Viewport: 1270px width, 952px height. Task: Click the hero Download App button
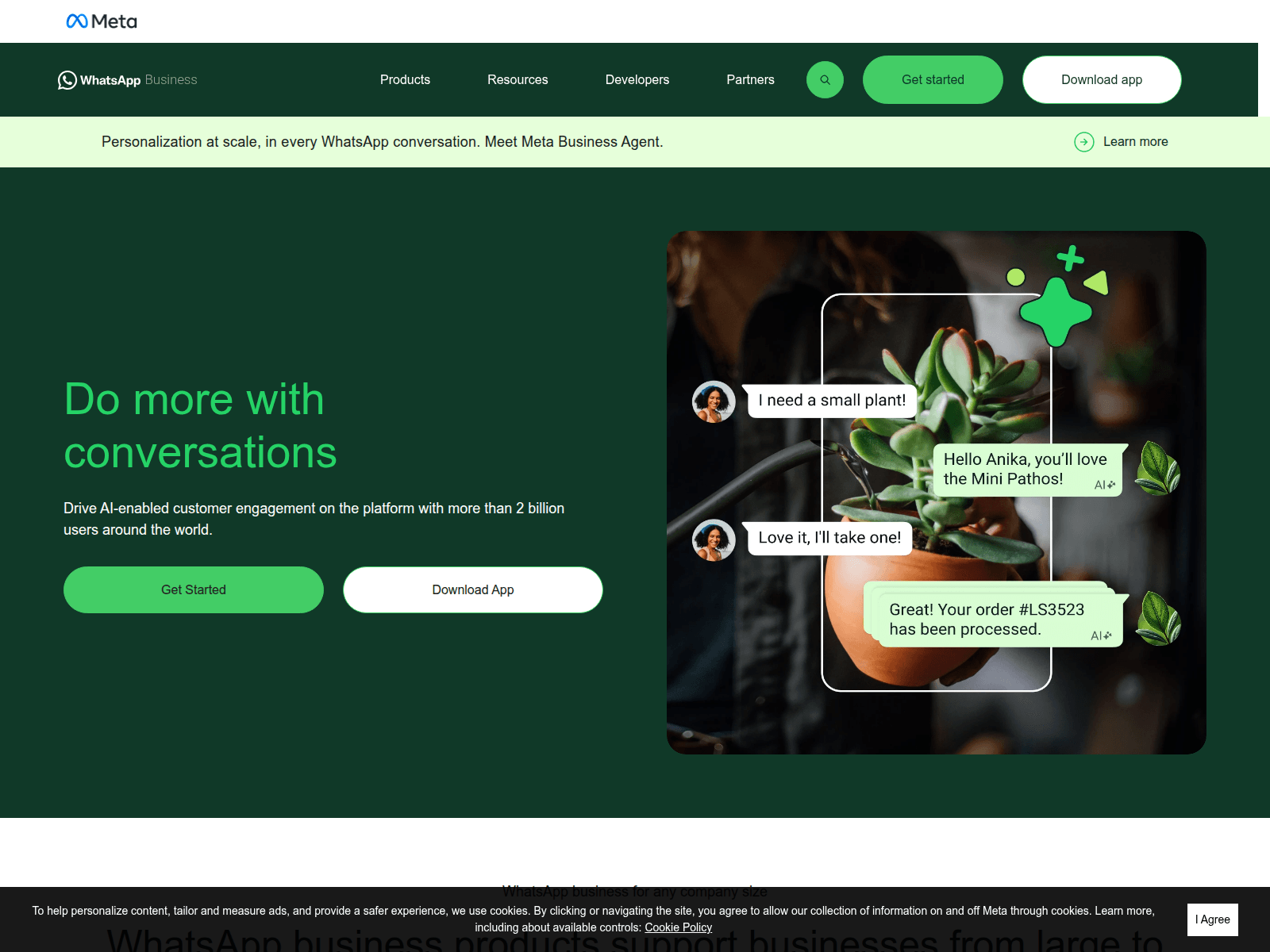click(473, 589)
